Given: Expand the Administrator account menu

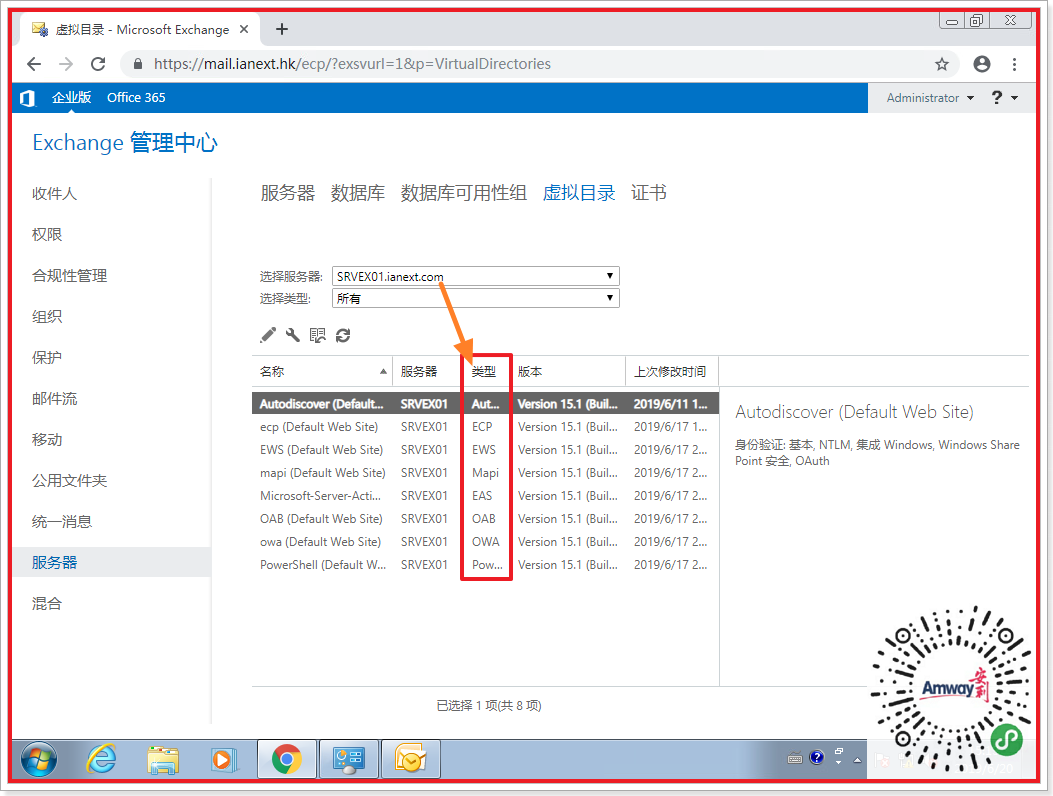Looking at the screenshot, I should pyautogui.click(x=930, y=98).
